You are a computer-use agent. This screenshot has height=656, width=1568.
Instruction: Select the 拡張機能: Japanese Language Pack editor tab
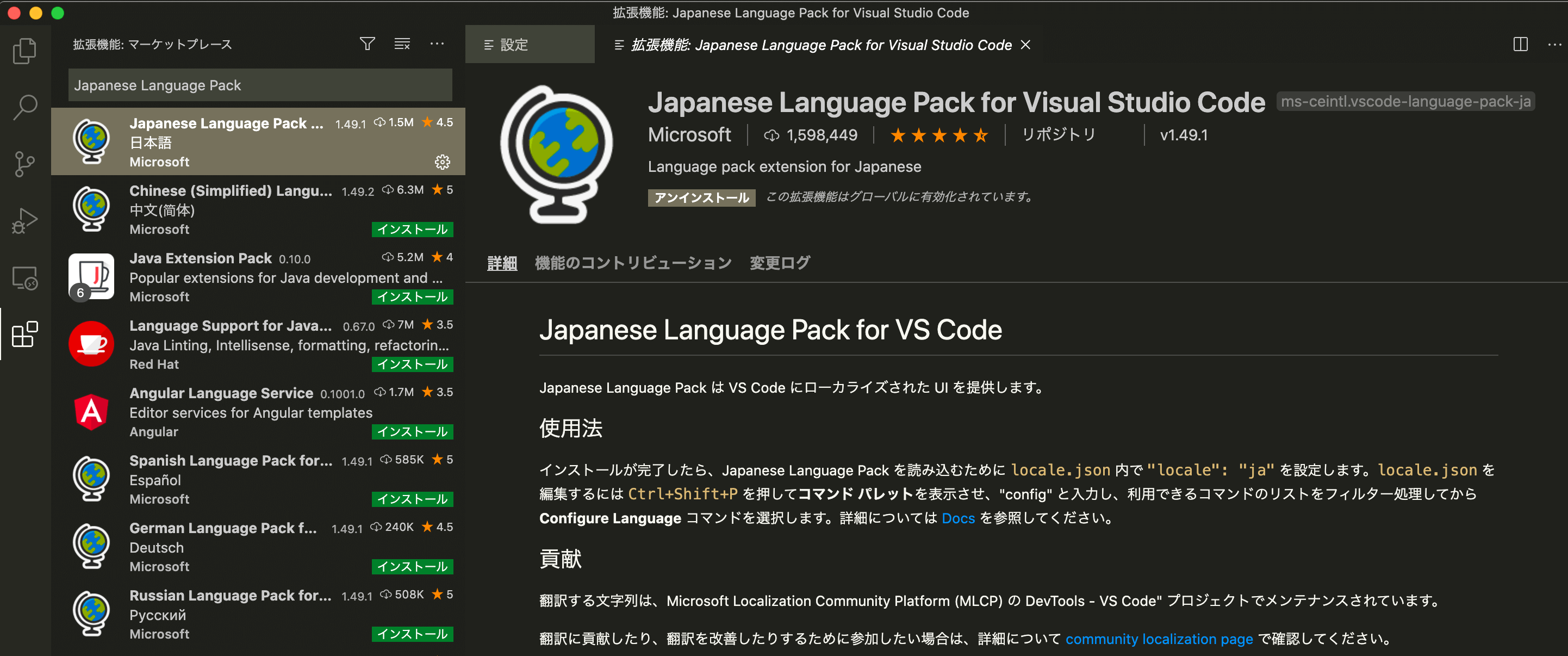[x=821, y=45]
